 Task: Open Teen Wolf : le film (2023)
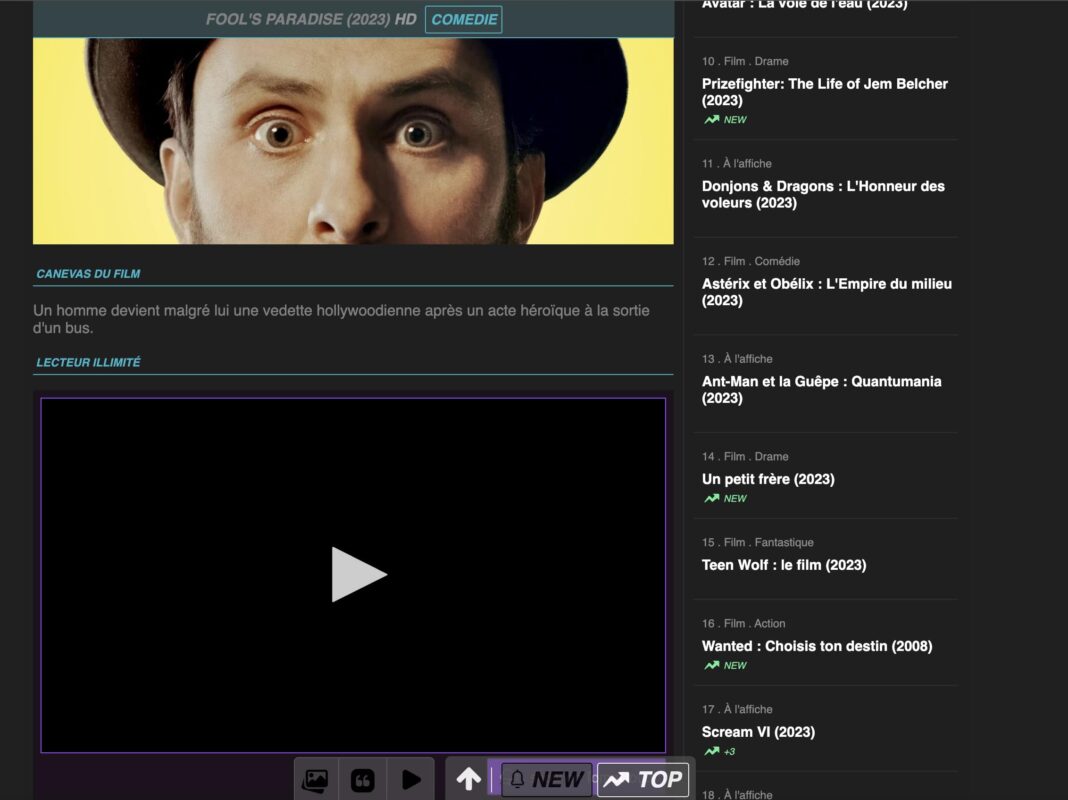tap(783, 564)
